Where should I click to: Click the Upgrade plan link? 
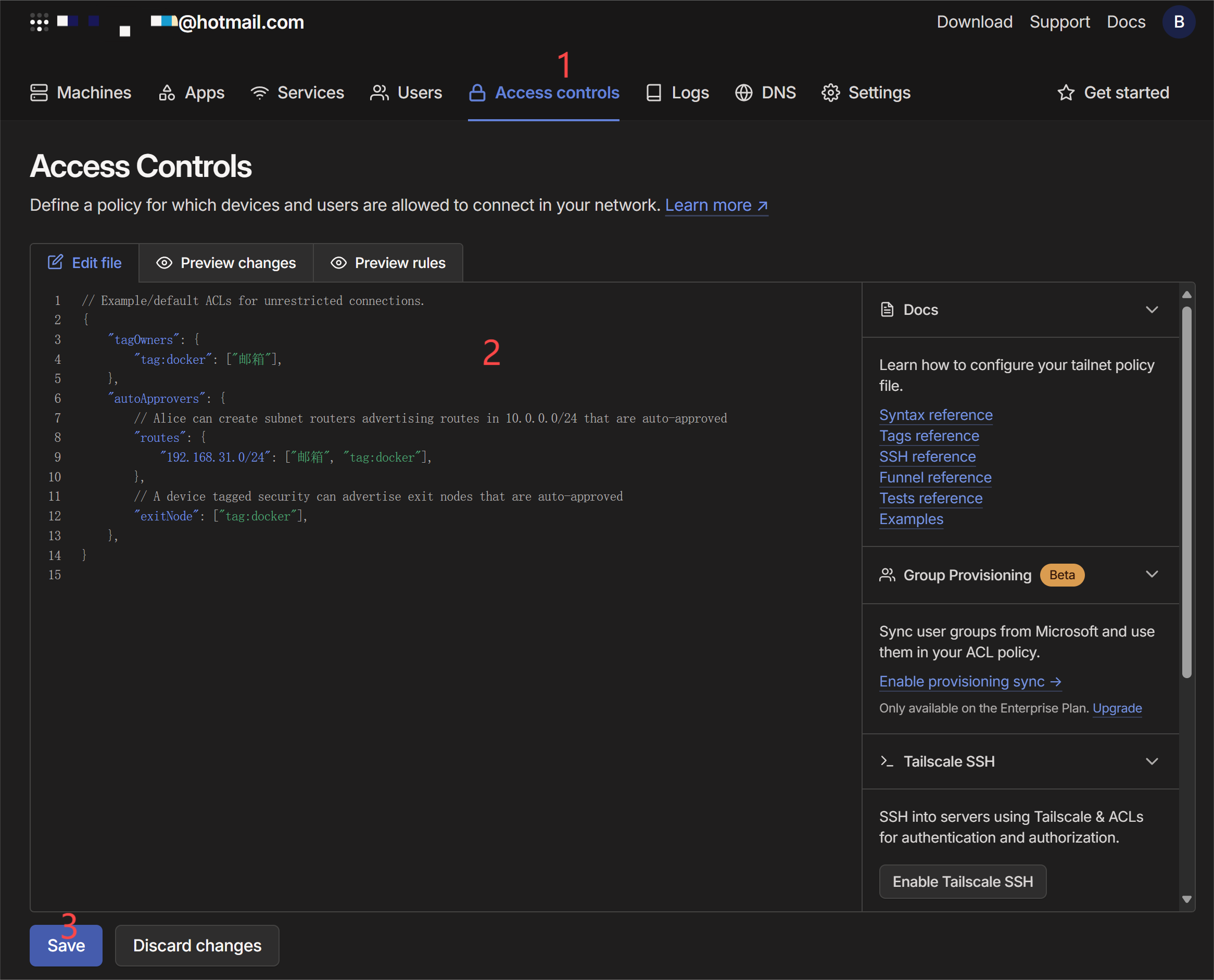click(x=1117, y=708)
